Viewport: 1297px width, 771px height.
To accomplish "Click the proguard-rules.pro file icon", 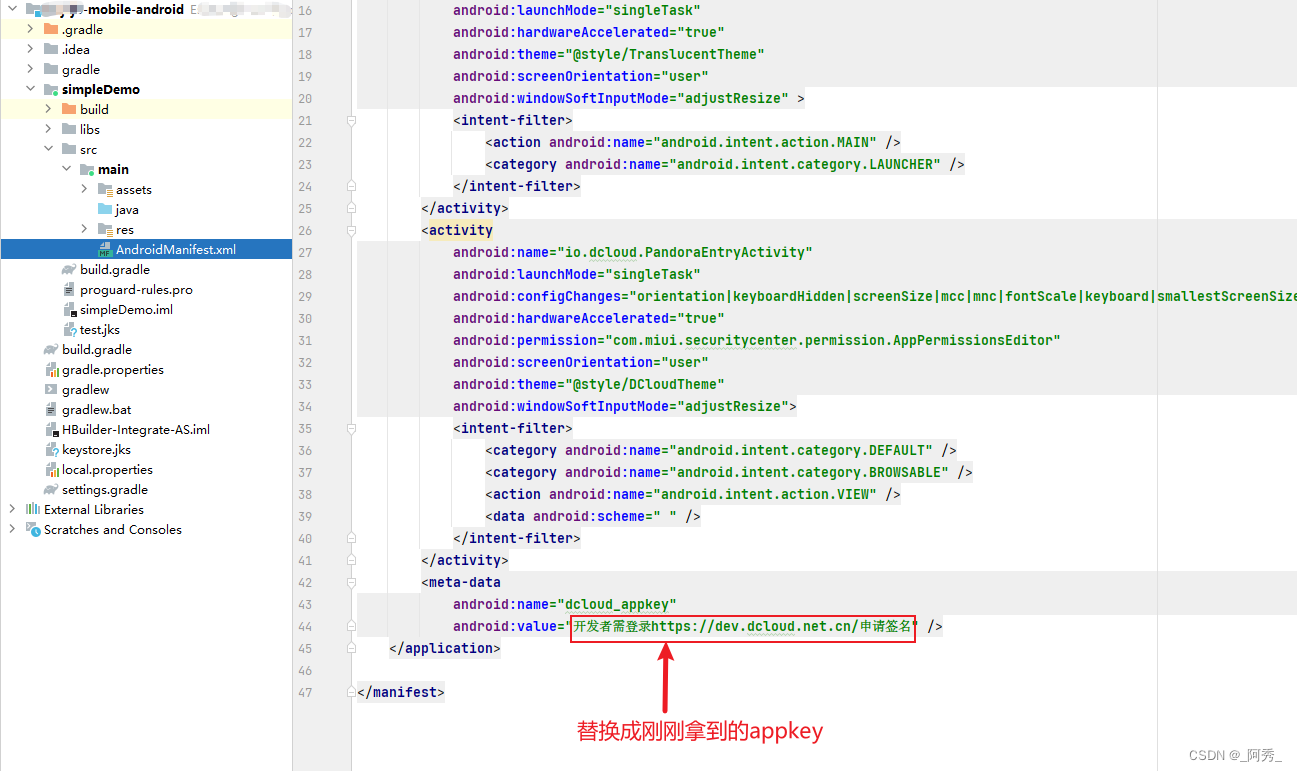I will pyautogui.click(x=69, y=289).
